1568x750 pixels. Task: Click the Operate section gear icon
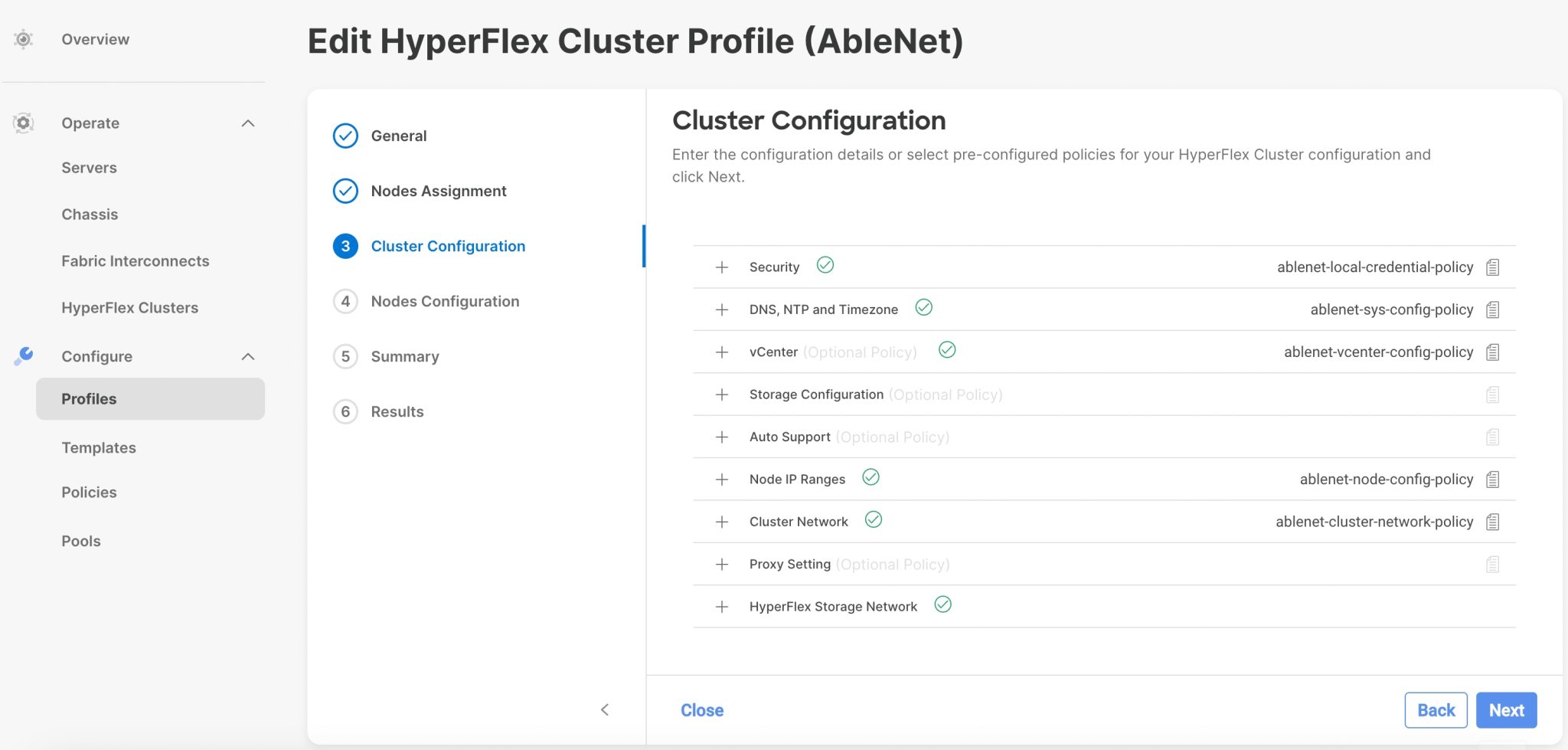23,123
